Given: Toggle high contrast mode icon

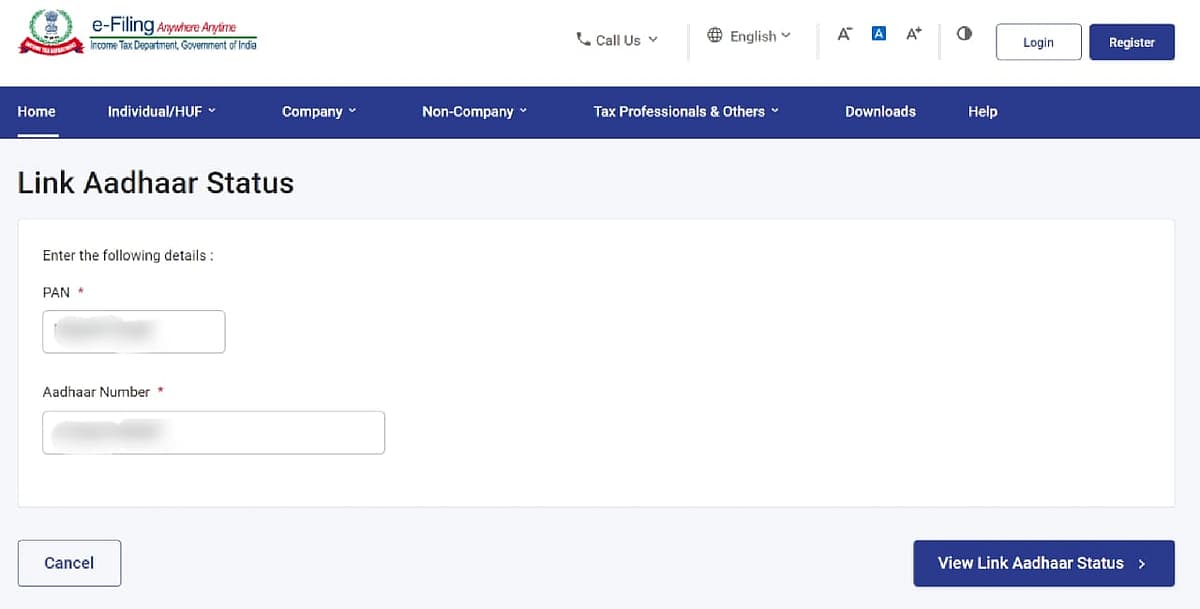Looking at the screenshot, I should point(964,34).
